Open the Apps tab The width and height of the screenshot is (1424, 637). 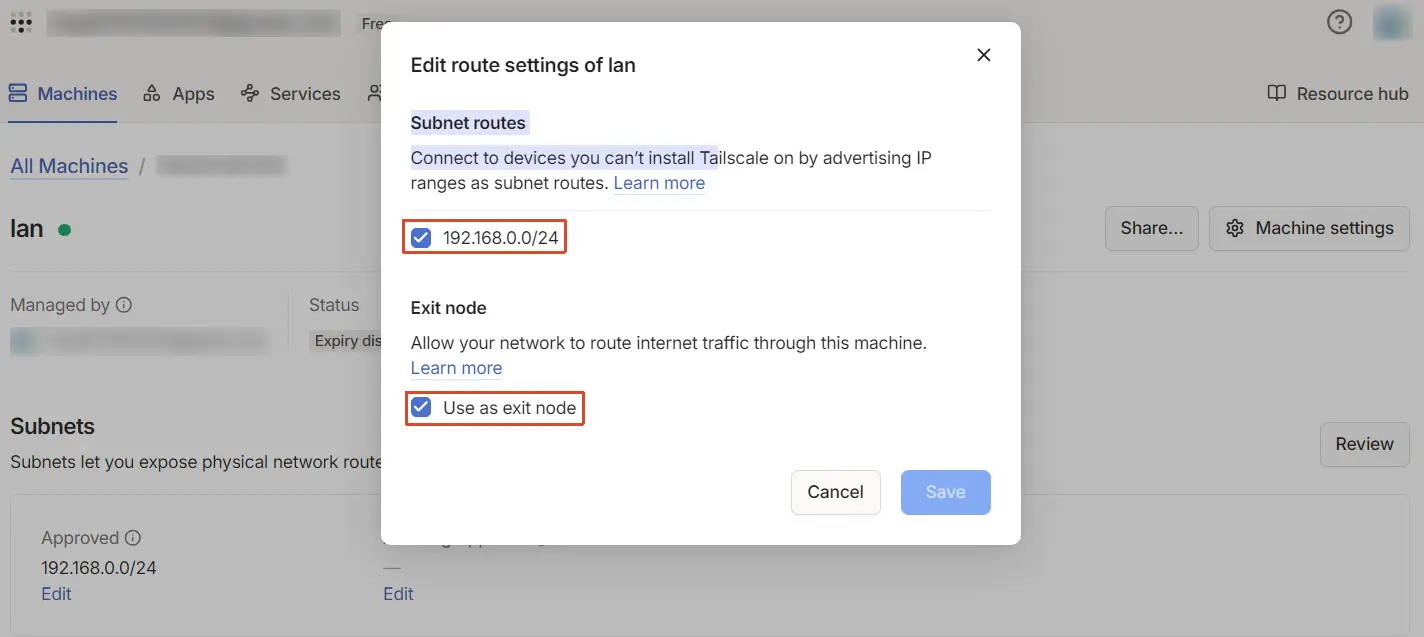click(179, 94)
